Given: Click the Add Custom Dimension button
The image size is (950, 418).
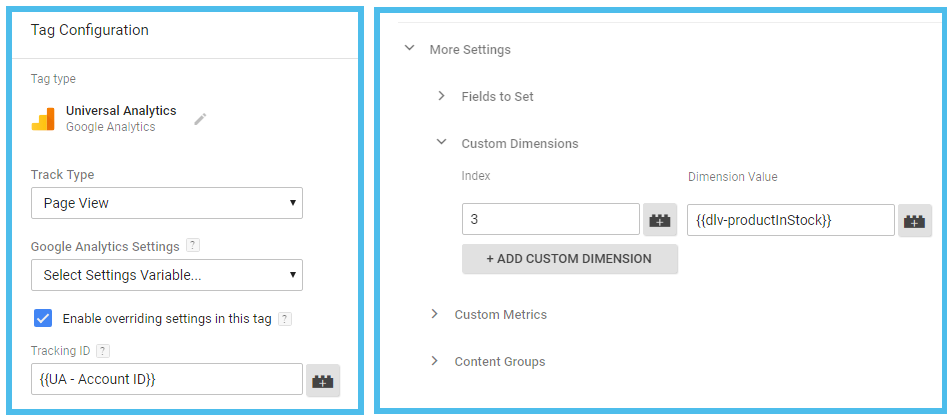Looking at the screenshot, I should pos(569,259).
